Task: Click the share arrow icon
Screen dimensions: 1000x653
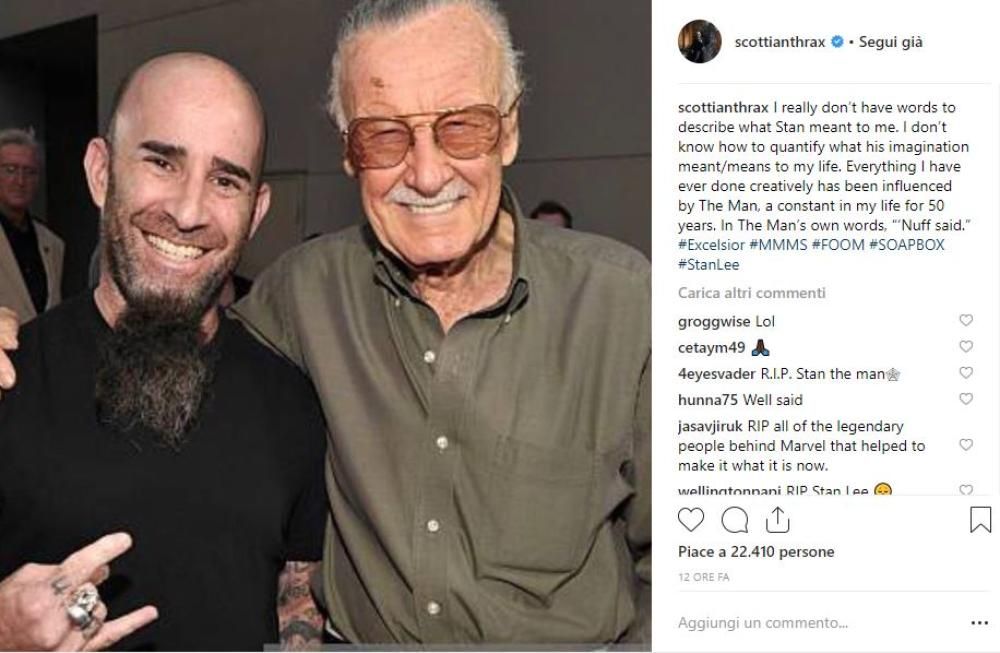Action: coord(778,519)
